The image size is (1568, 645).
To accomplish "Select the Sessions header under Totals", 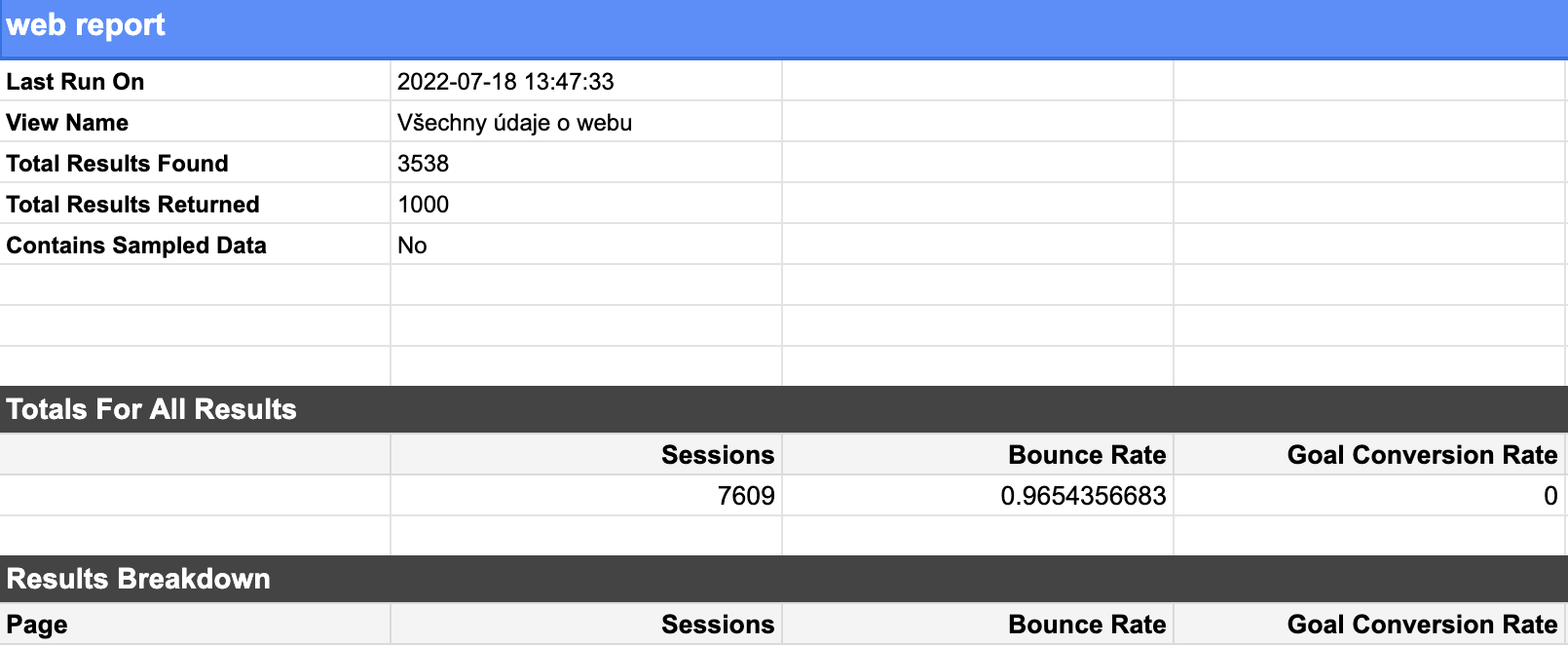I will pos(586,454).
